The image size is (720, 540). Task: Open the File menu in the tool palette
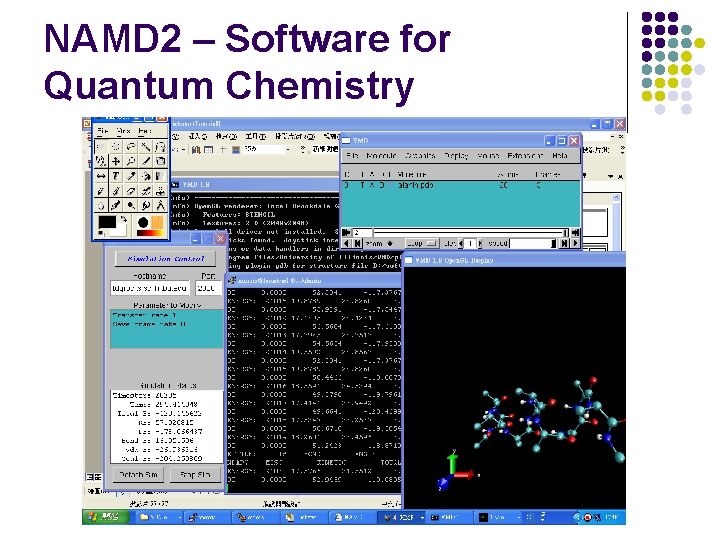[102, 131]
